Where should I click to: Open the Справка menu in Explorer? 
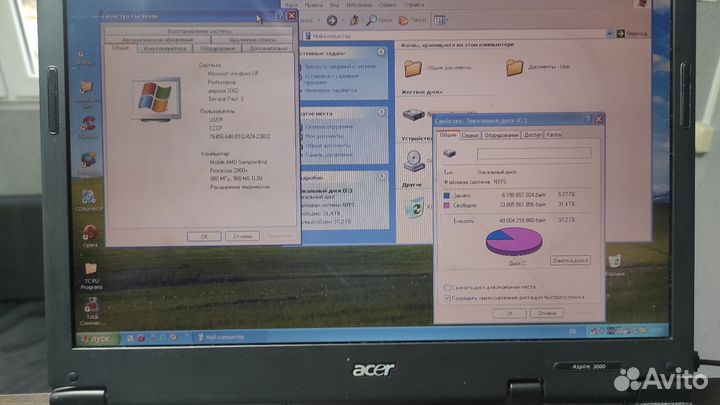414,5
